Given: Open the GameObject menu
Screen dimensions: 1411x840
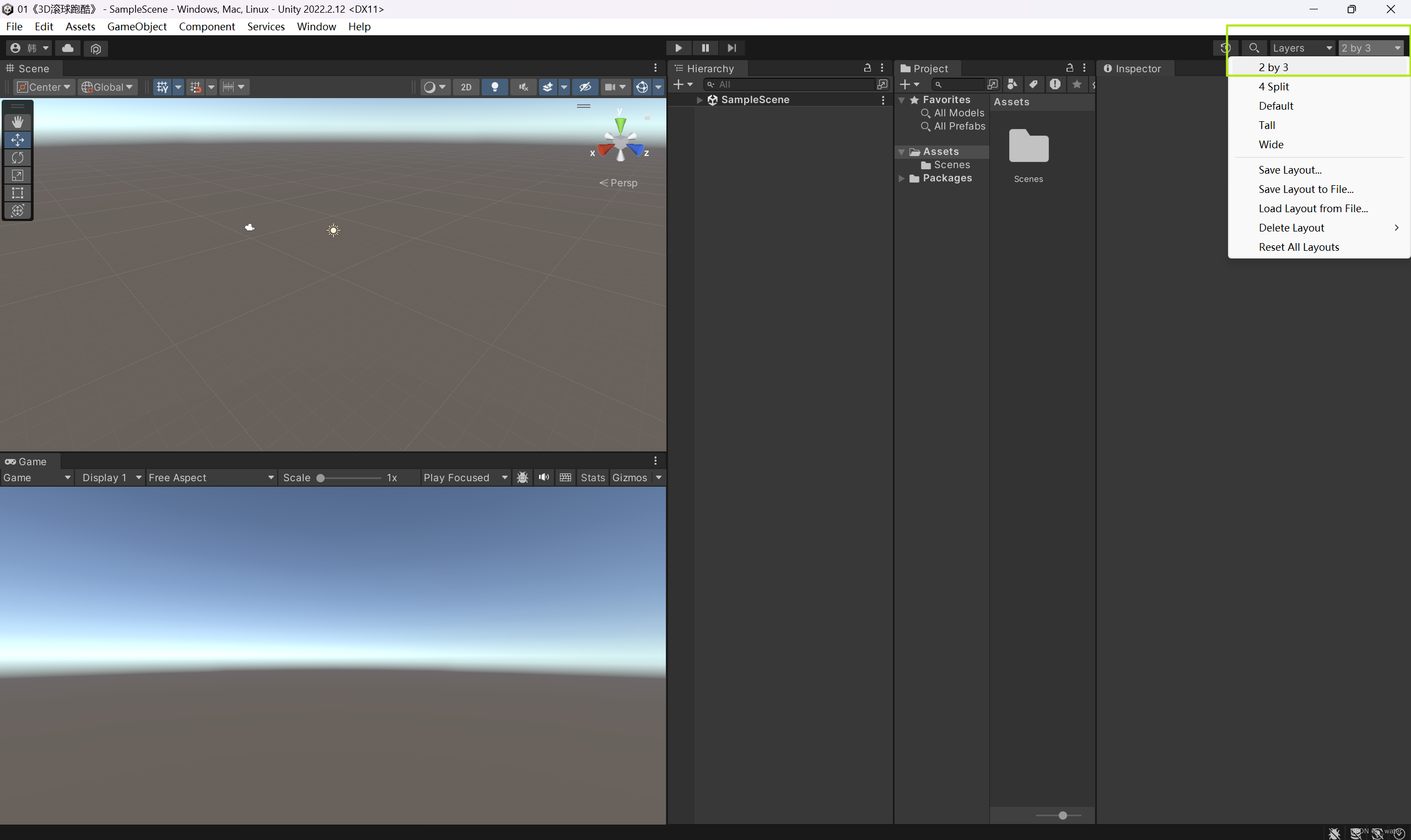Looking at the screenshot, I should pos(136,26).
